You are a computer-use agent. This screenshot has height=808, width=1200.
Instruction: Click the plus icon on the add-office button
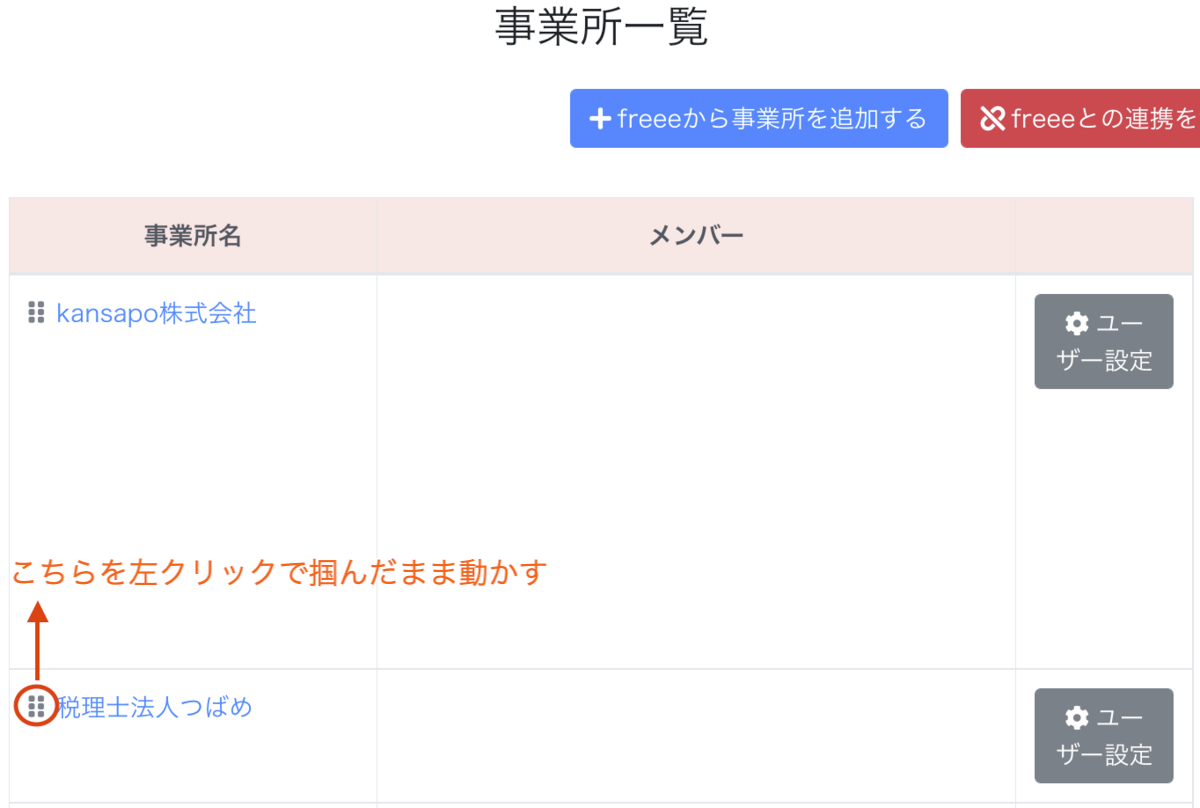(x=600, y=119)
